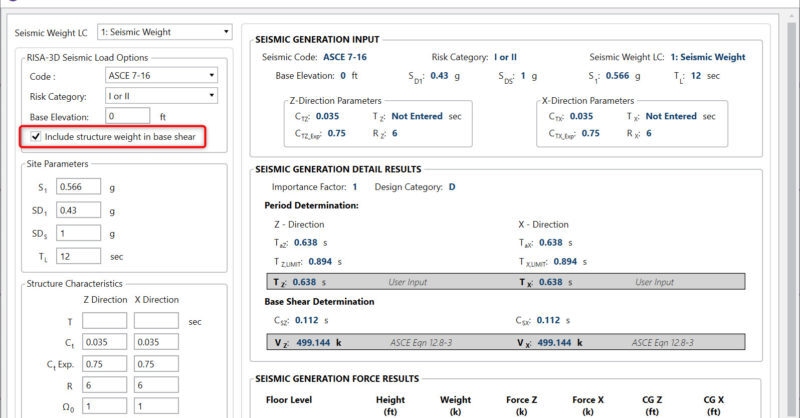Focus the SDS input box

tap(78, 233)
